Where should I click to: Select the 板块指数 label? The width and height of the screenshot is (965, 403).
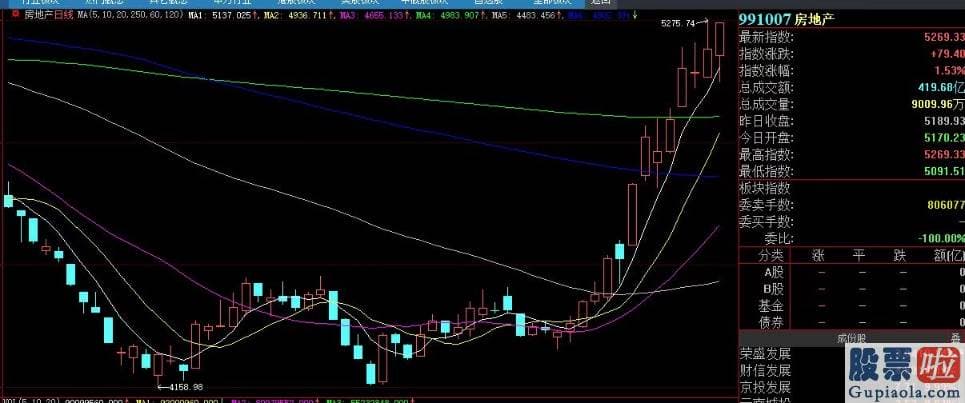click(x=766, y=188)
